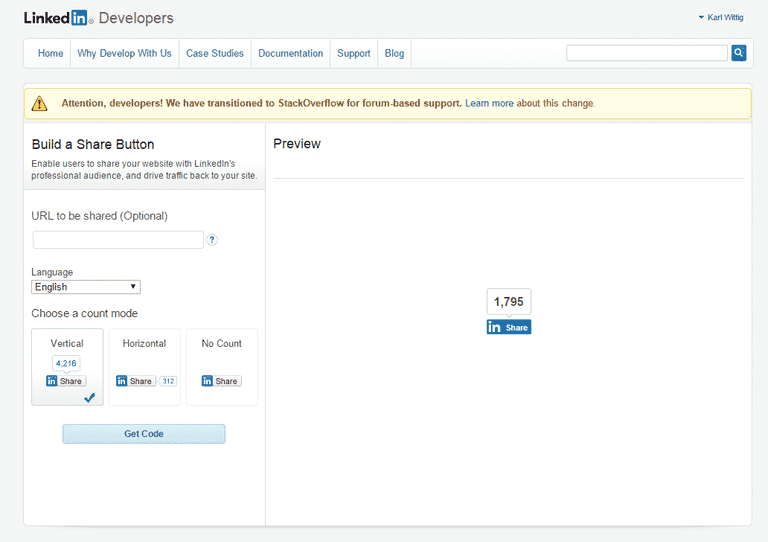Click the 4,216 count bubble in Vertical option
The height and width of the screenshot is (542, 768).
66,363
